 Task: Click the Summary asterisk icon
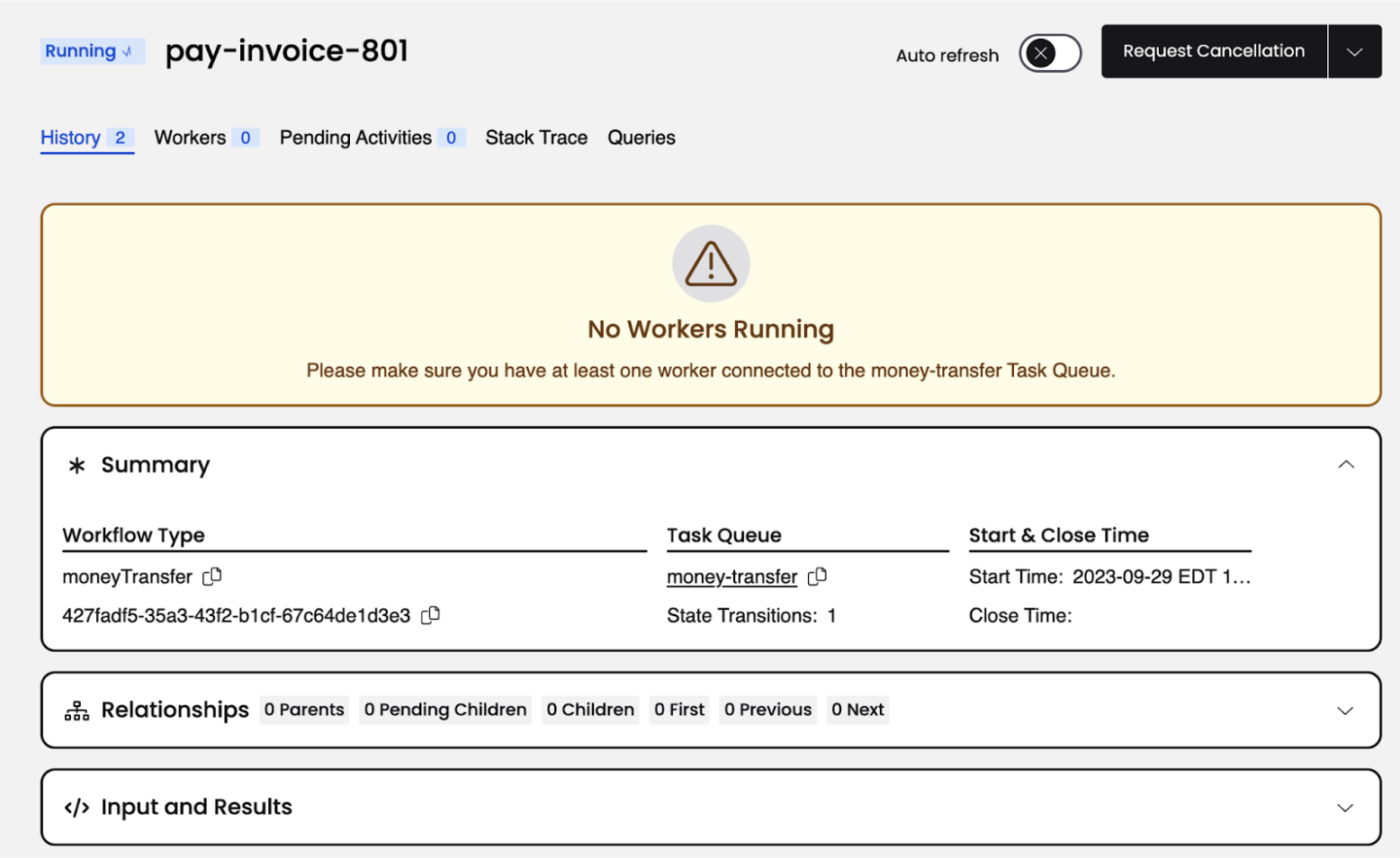(77, 465)
